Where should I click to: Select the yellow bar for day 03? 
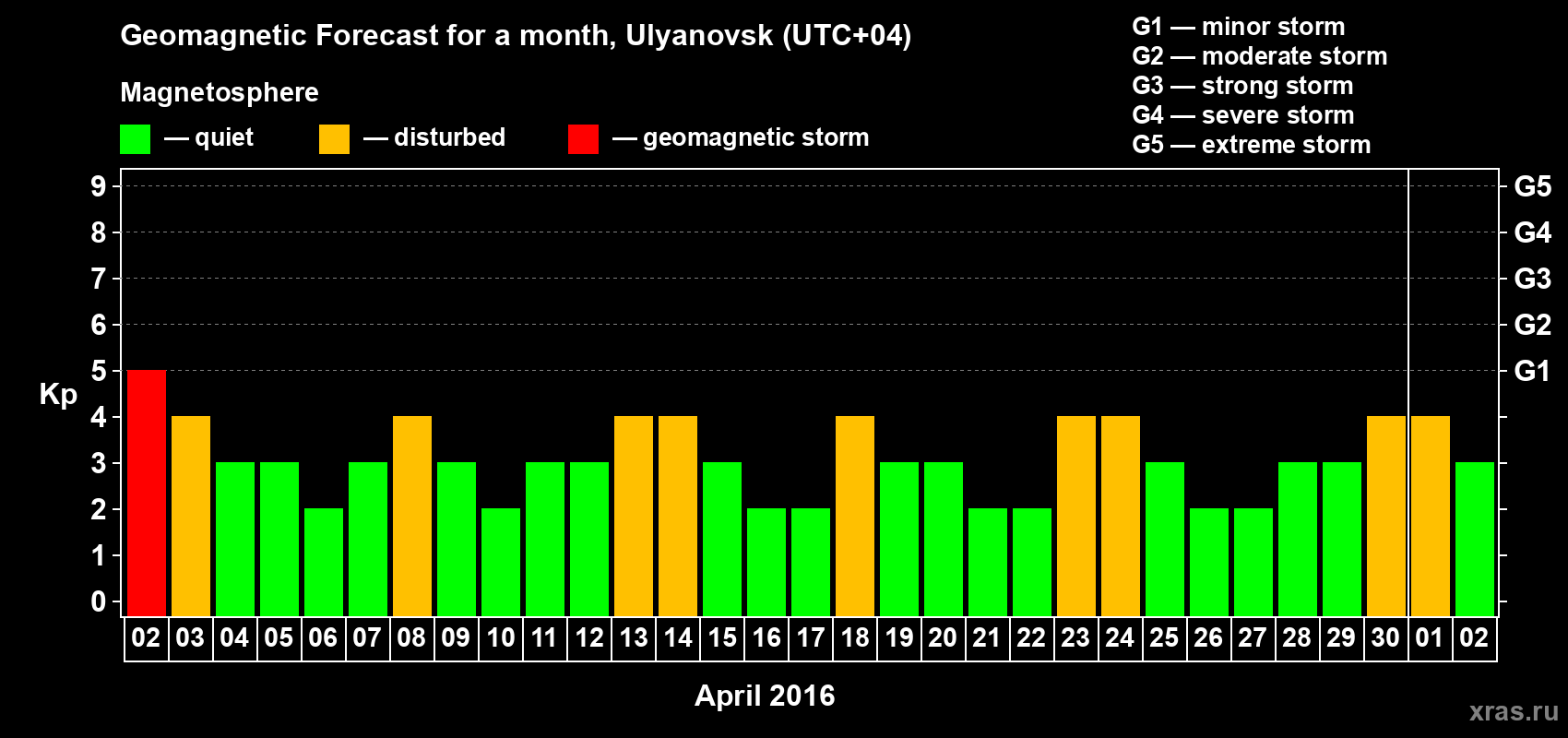191,517
